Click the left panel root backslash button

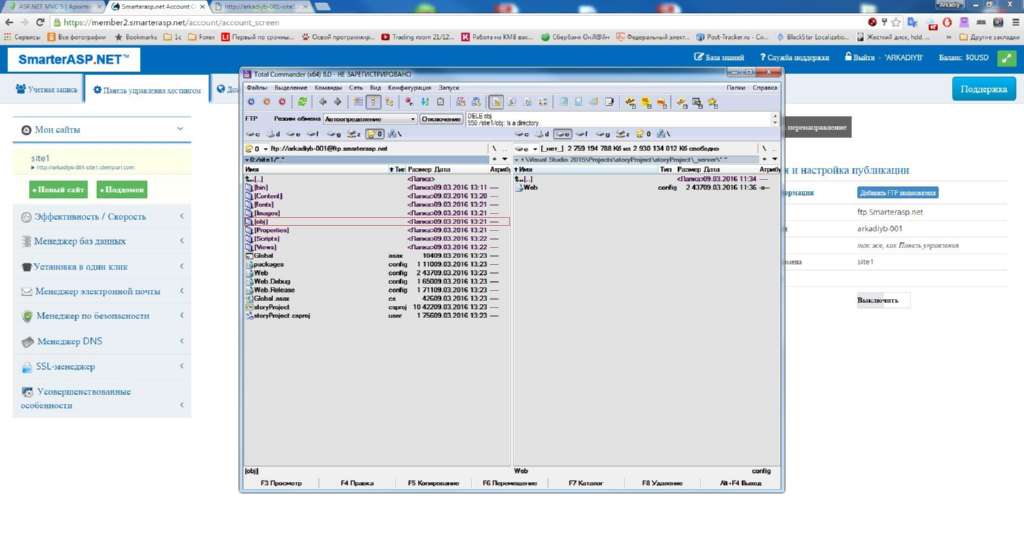click(494, 149)
